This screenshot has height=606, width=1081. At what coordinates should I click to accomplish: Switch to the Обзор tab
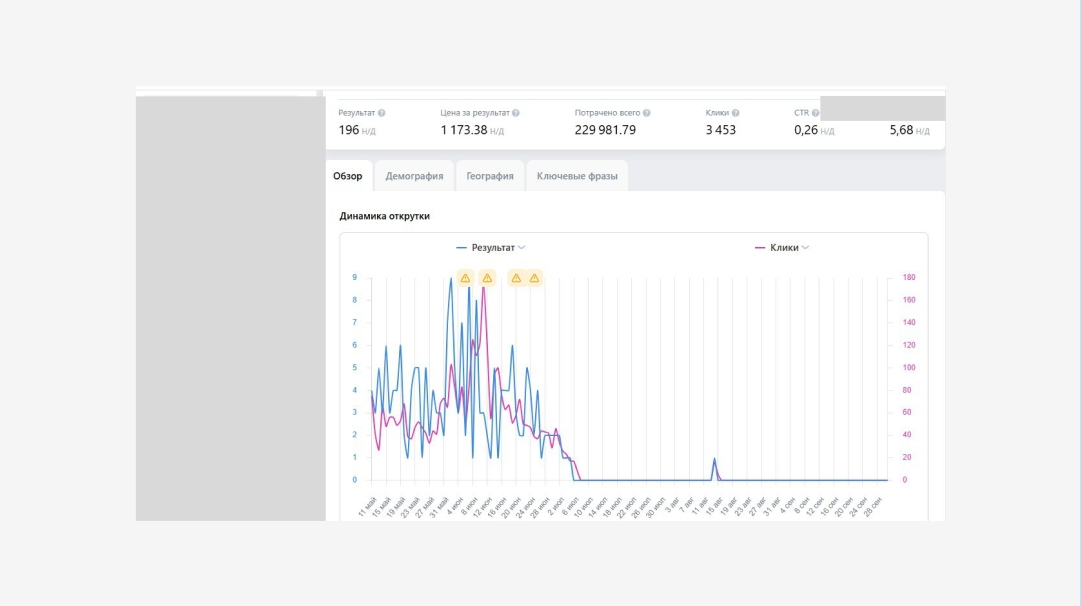tap(349, 176)
